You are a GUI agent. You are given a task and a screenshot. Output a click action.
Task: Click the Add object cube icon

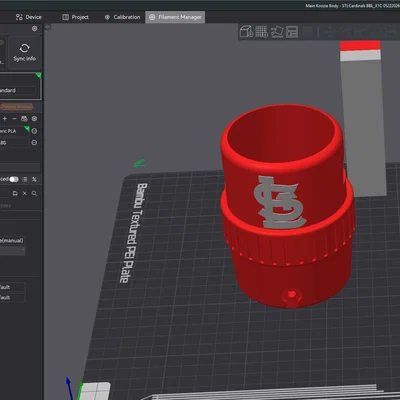tap(247, 32)
